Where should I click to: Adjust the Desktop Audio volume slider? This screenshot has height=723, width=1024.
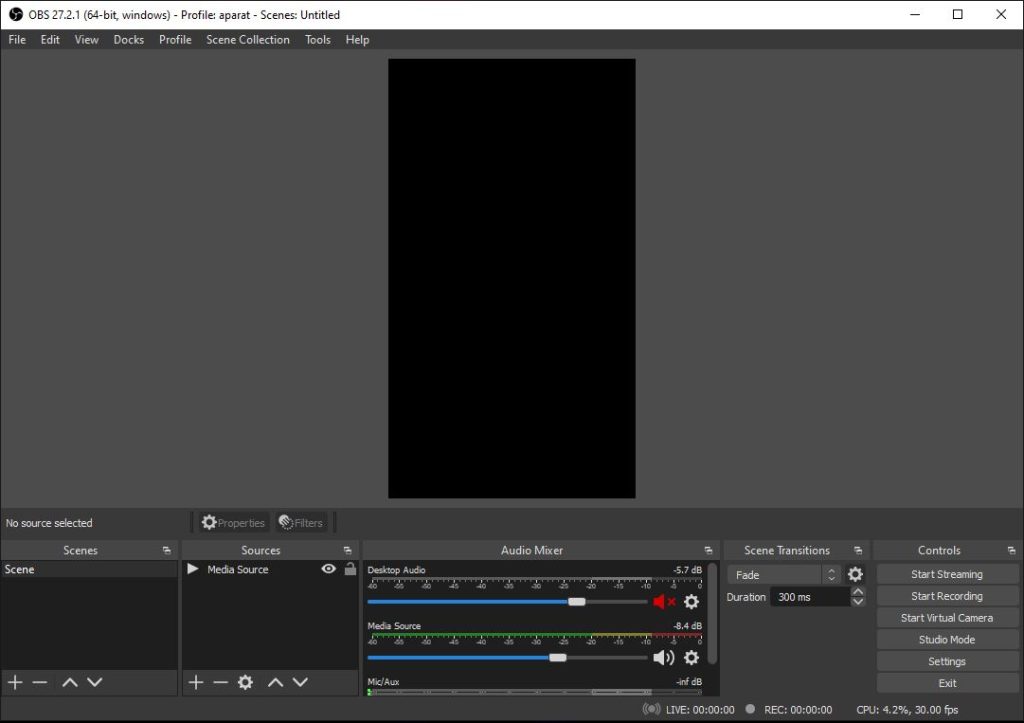[576, 602]
